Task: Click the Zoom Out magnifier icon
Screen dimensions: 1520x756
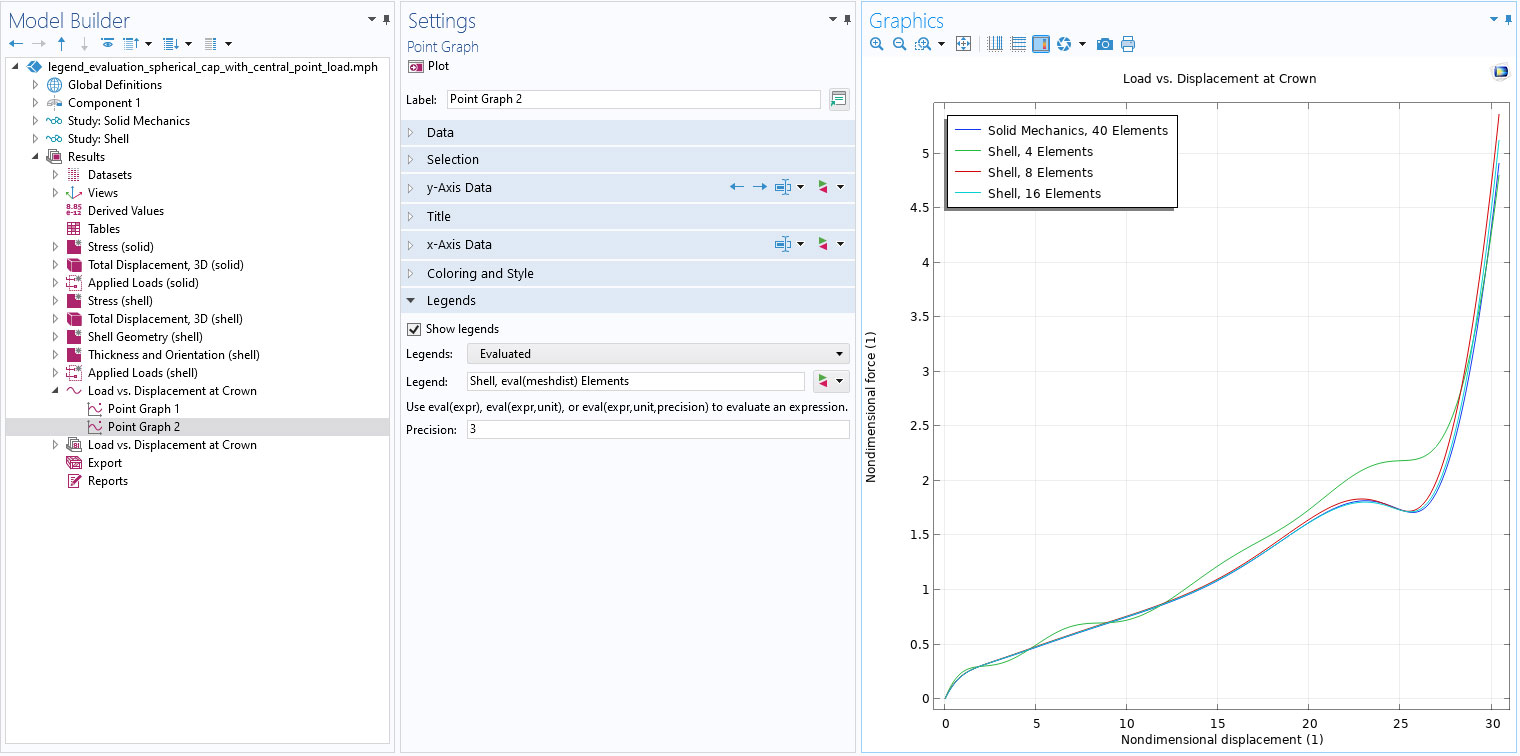Action: (x=899, y=44)
